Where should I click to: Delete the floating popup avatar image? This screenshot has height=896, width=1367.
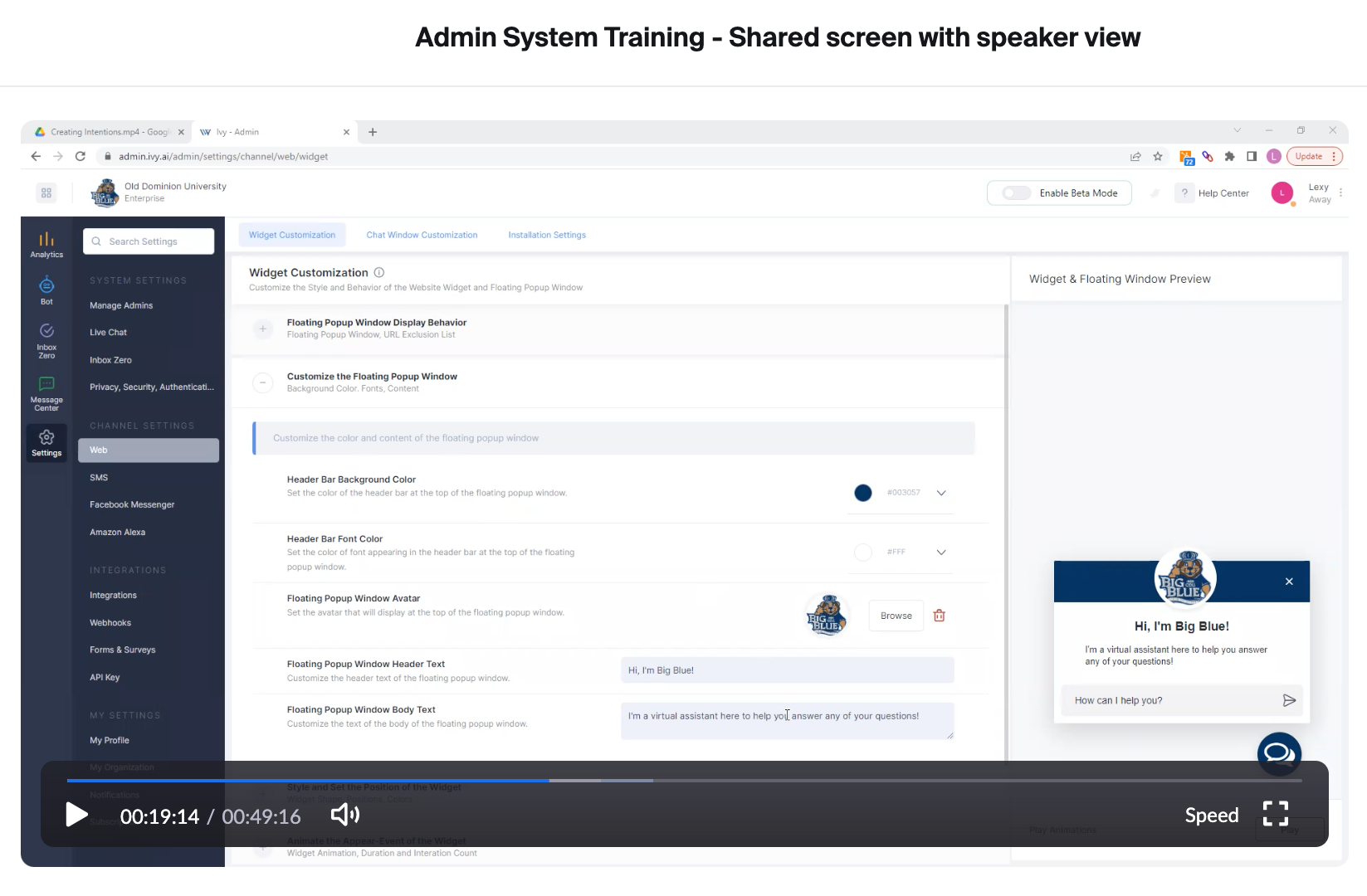(940, 616)
